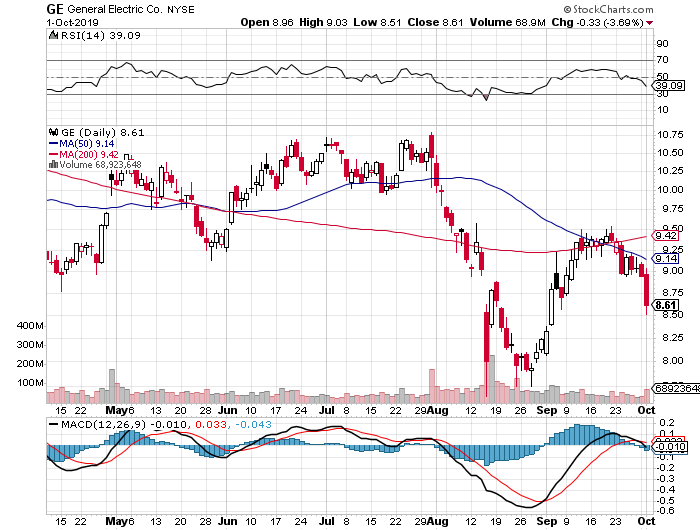Click the Low 8.51 value
This screenshot has width=700, height=530.
pos(377,22)
